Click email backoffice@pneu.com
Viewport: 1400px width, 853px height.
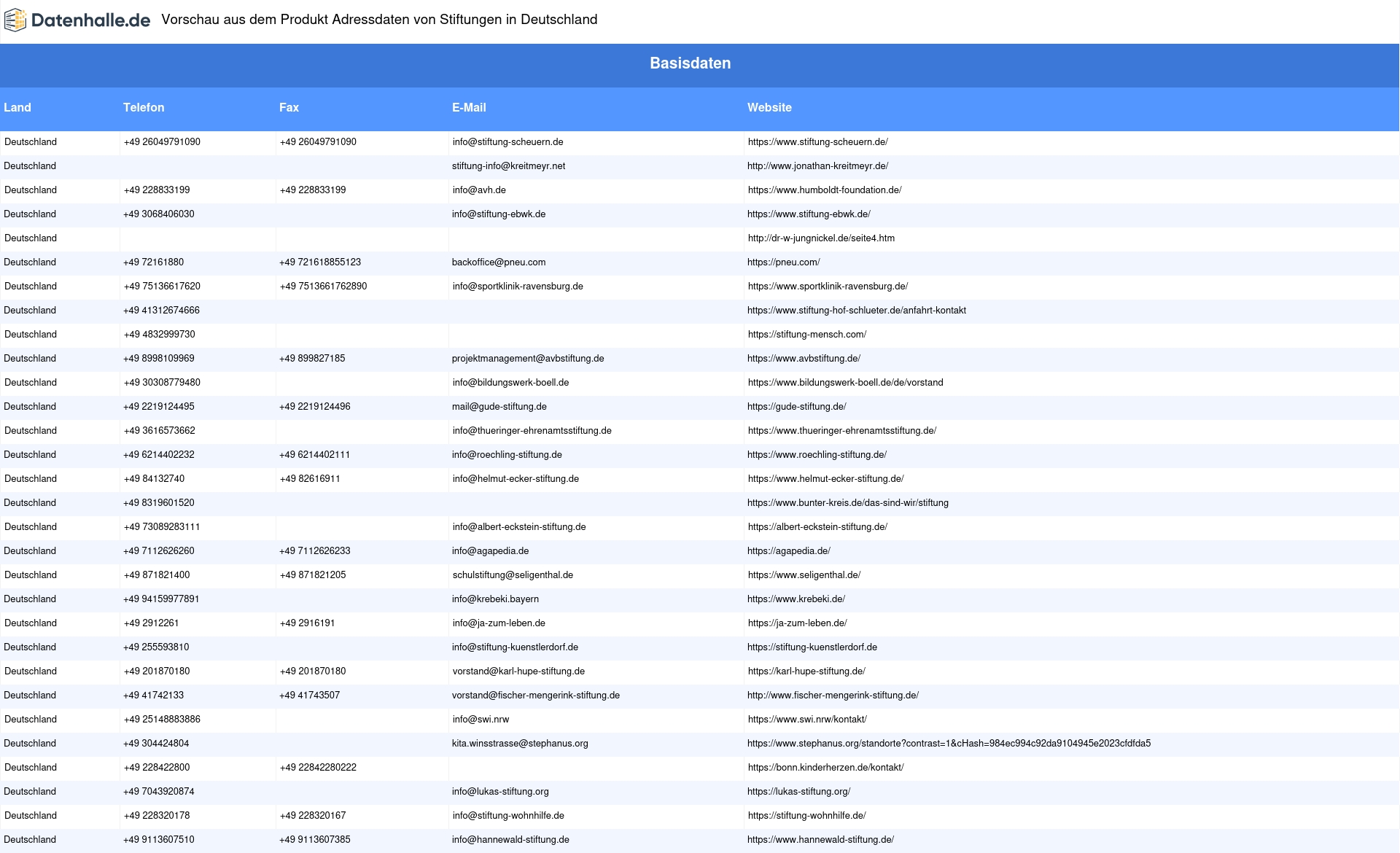[499, 262]
